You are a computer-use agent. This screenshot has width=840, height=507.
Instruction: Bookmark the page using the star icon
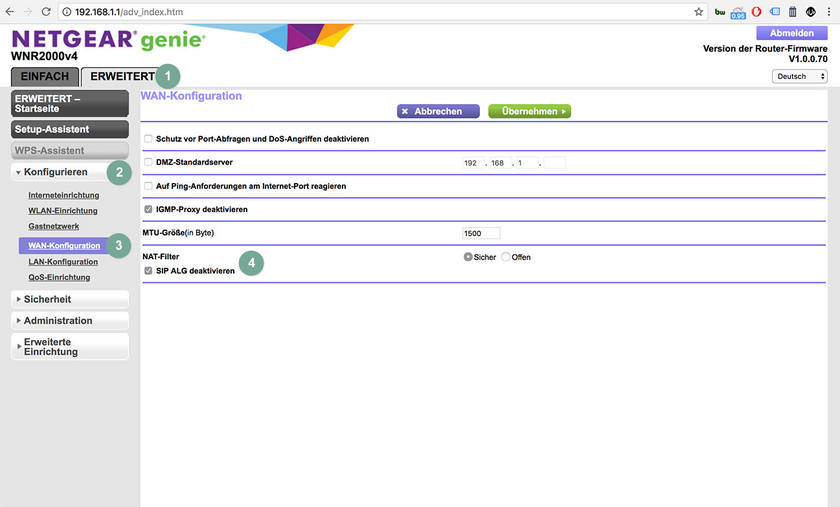tap(699, 12)
